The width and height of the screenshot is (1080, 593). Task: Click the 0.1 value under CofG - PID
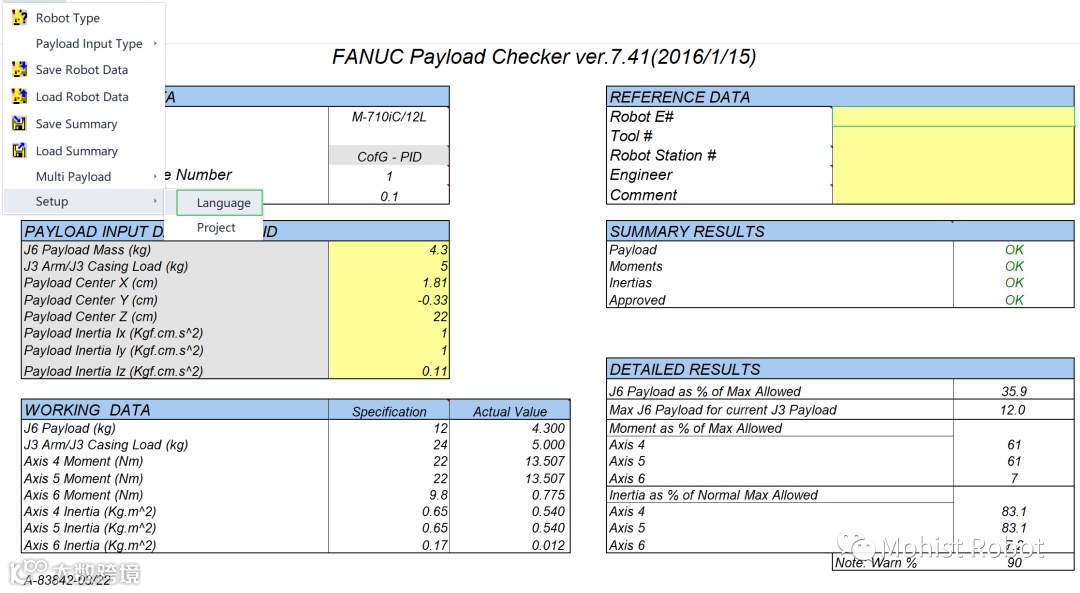coord(388,196)
